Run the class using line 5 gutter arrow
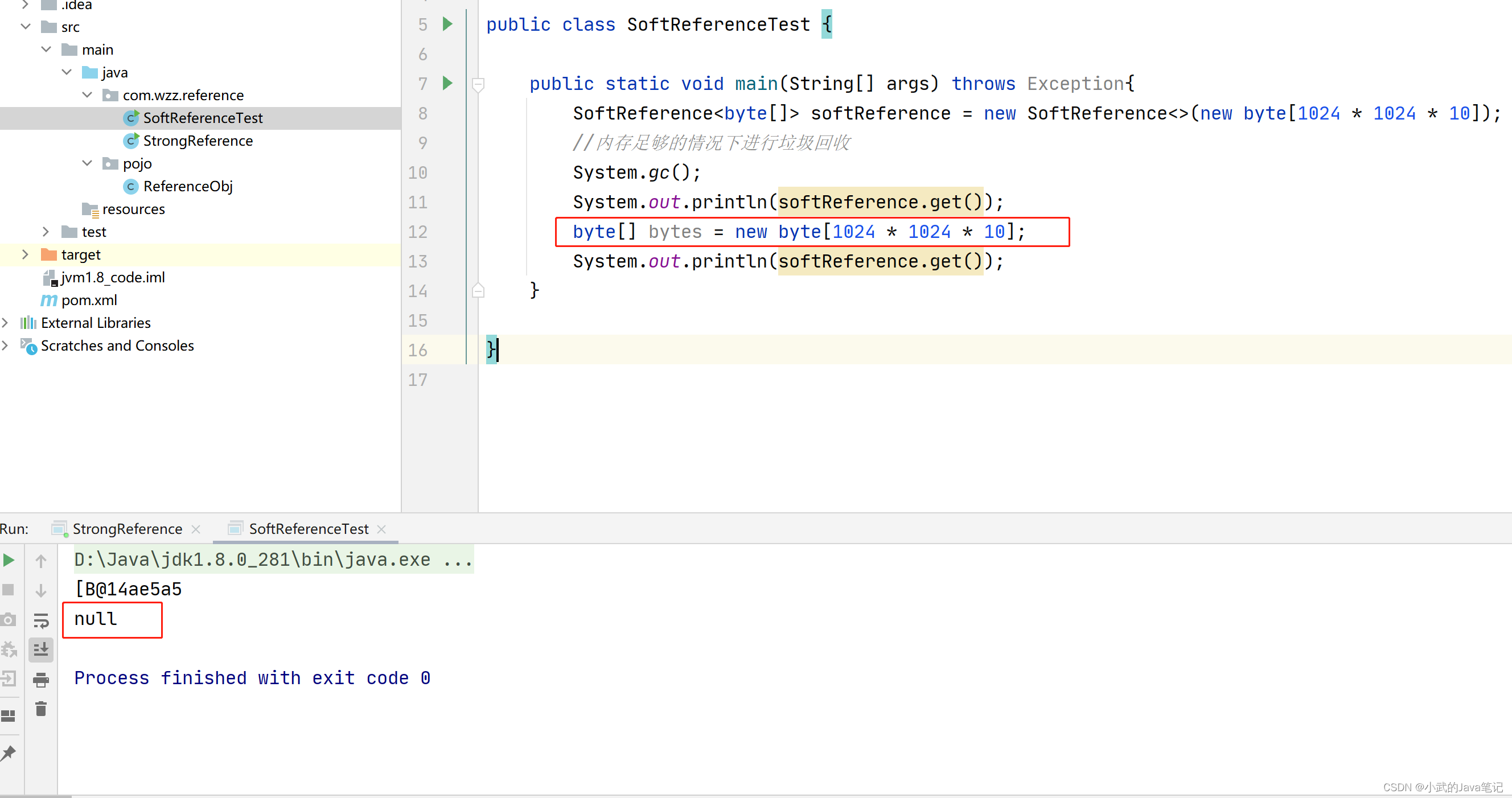This screenshot has height=798, width=1512. (x=447, y=24)
